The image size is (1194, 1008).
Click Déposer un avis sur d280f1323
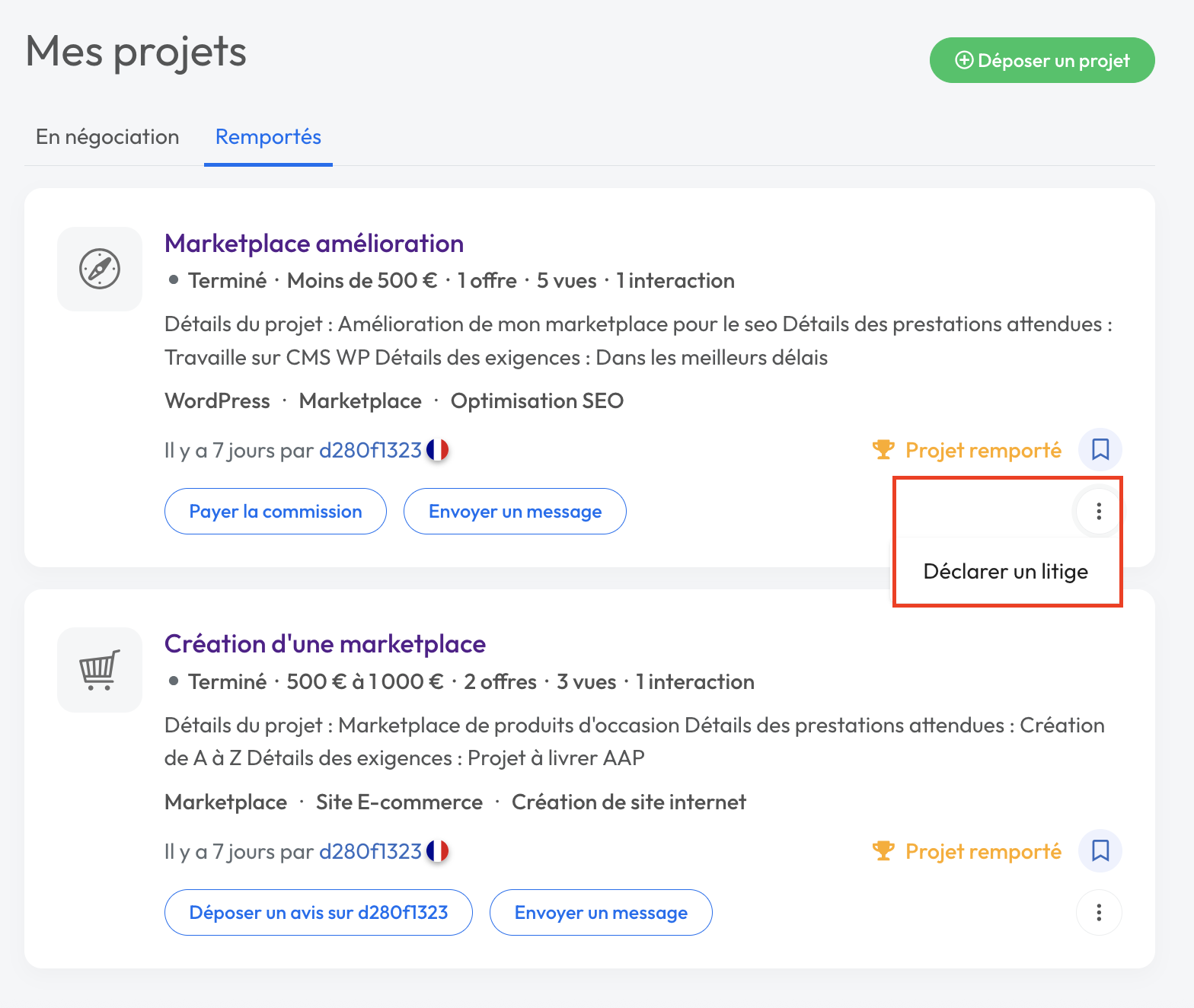318,913
